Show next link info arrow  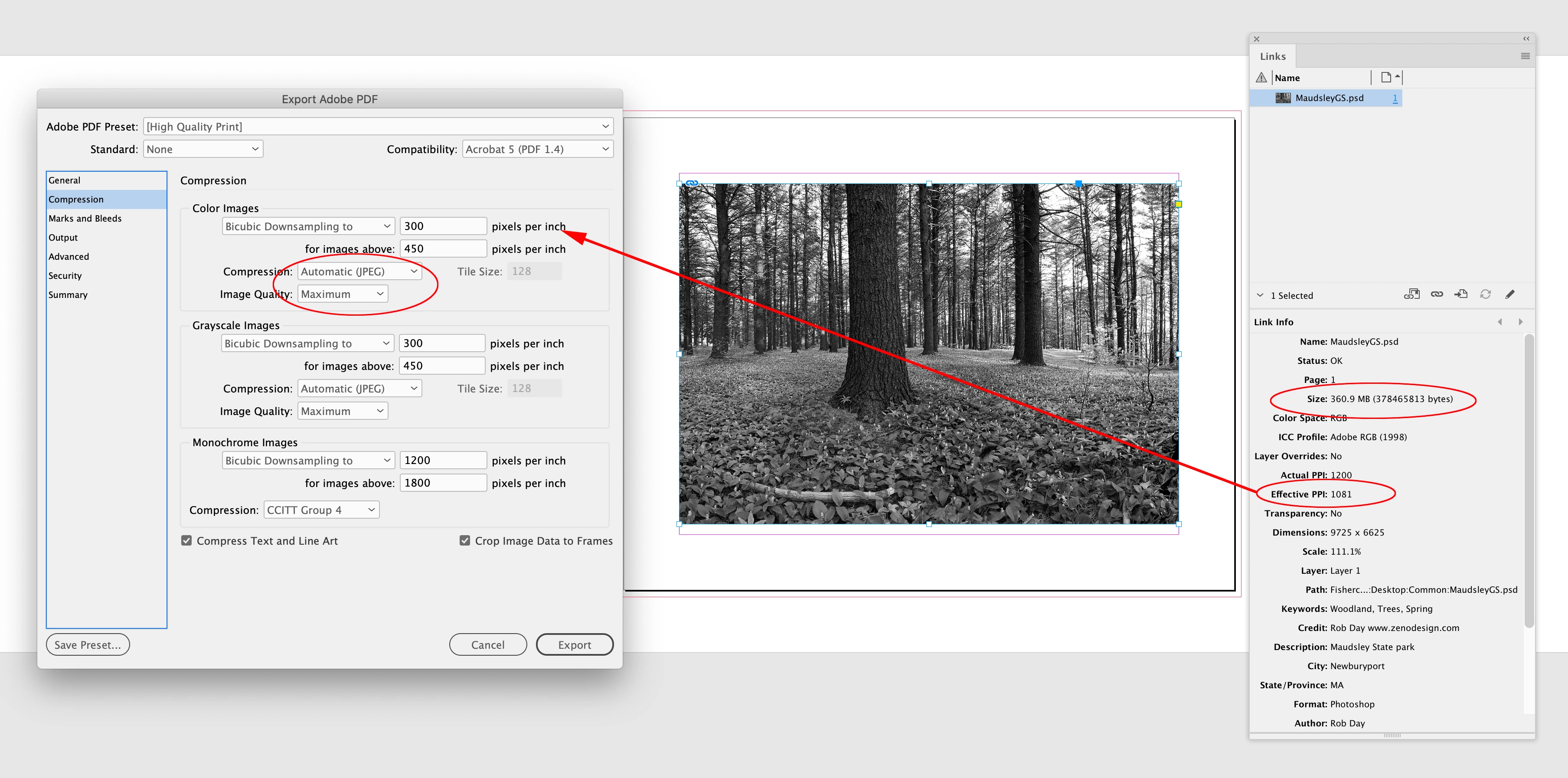click(x=1521, y=322)
